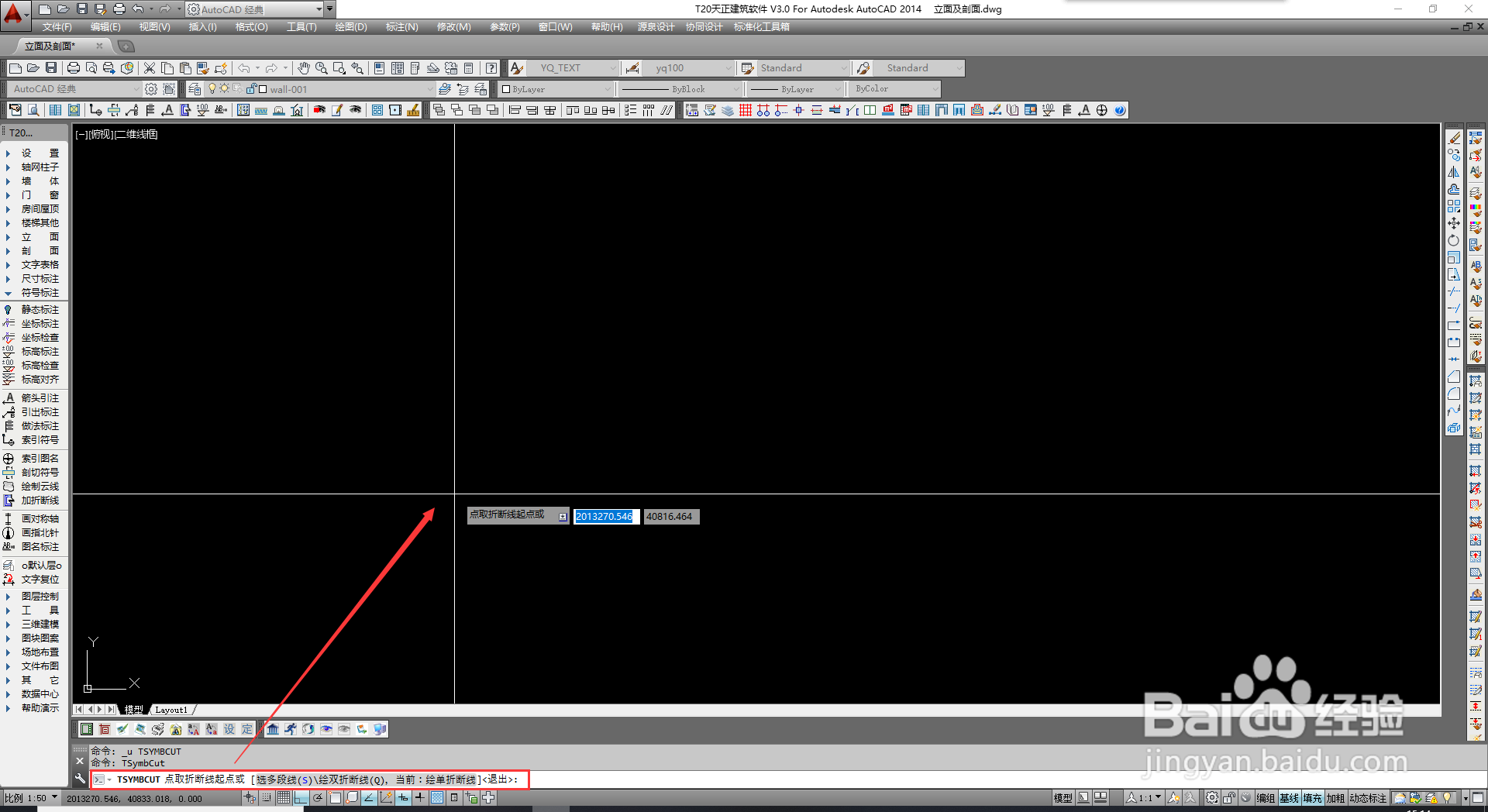Switch to the Layout1 tab
The height and width of the screenshot is (812, 1488).
click(x=171, y=710)
